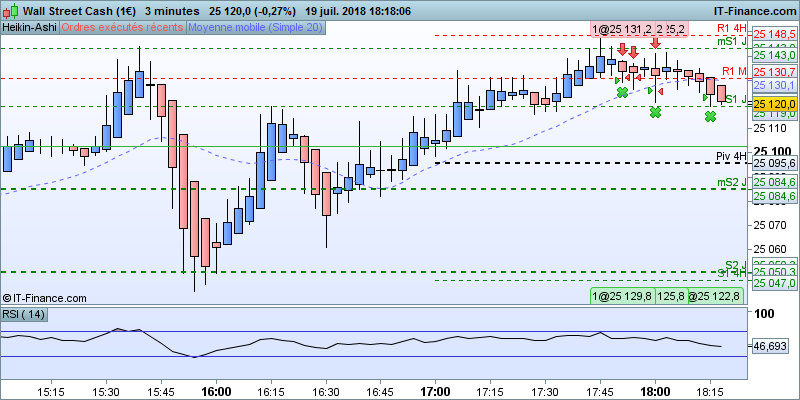
Task: Click the 17:30 time axis label
Action: 545,391
